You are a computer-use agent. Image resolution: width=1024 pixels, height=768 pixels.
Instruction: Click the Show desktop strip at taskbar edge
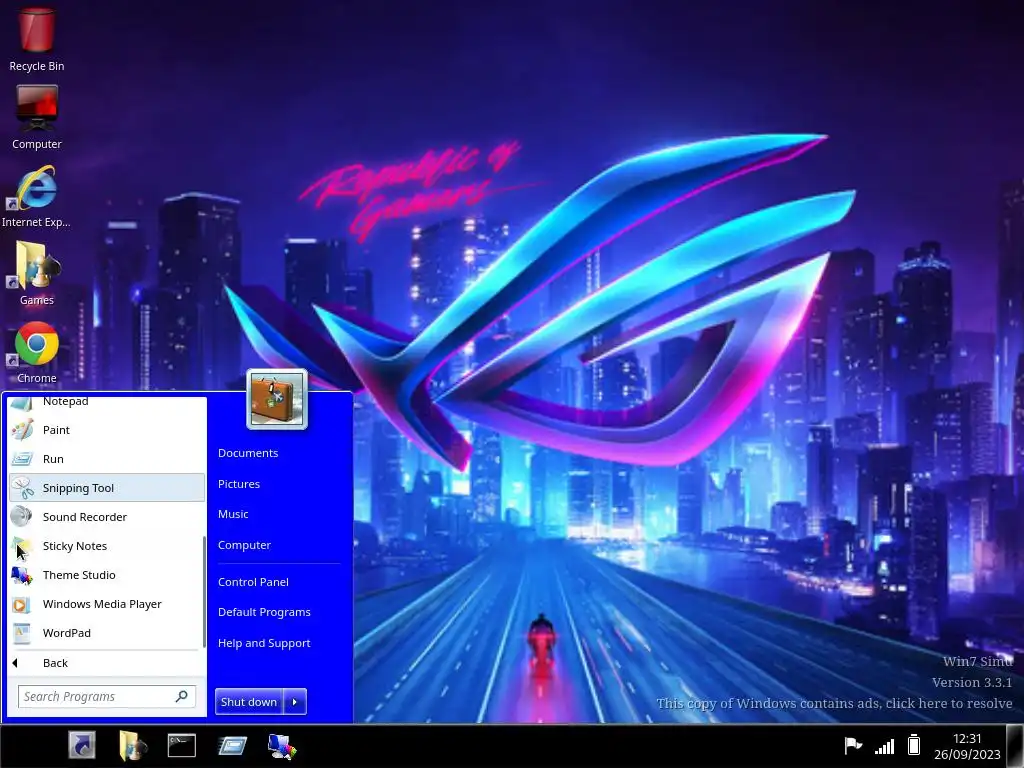tap(1015, 746)
